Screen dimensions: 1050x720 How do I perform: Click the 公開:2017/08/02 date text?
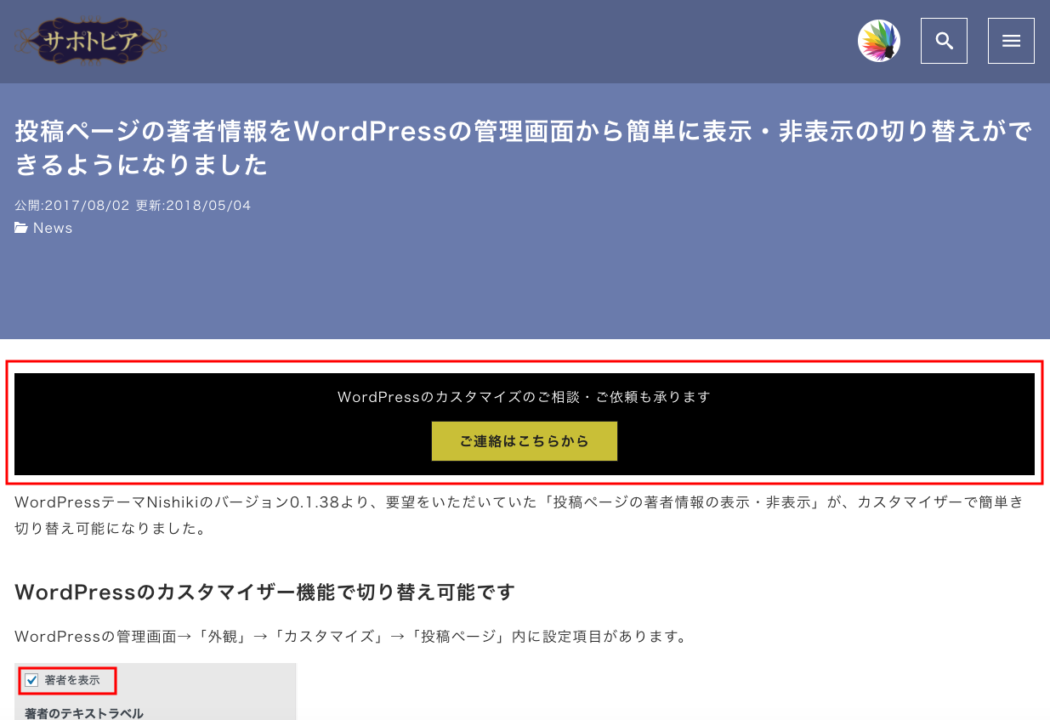[72, 205]
